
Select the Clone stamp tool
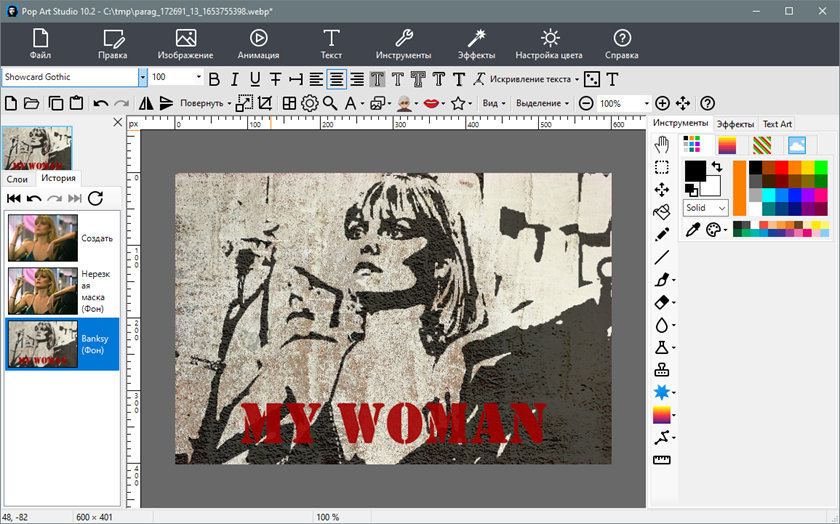[662, 370]
